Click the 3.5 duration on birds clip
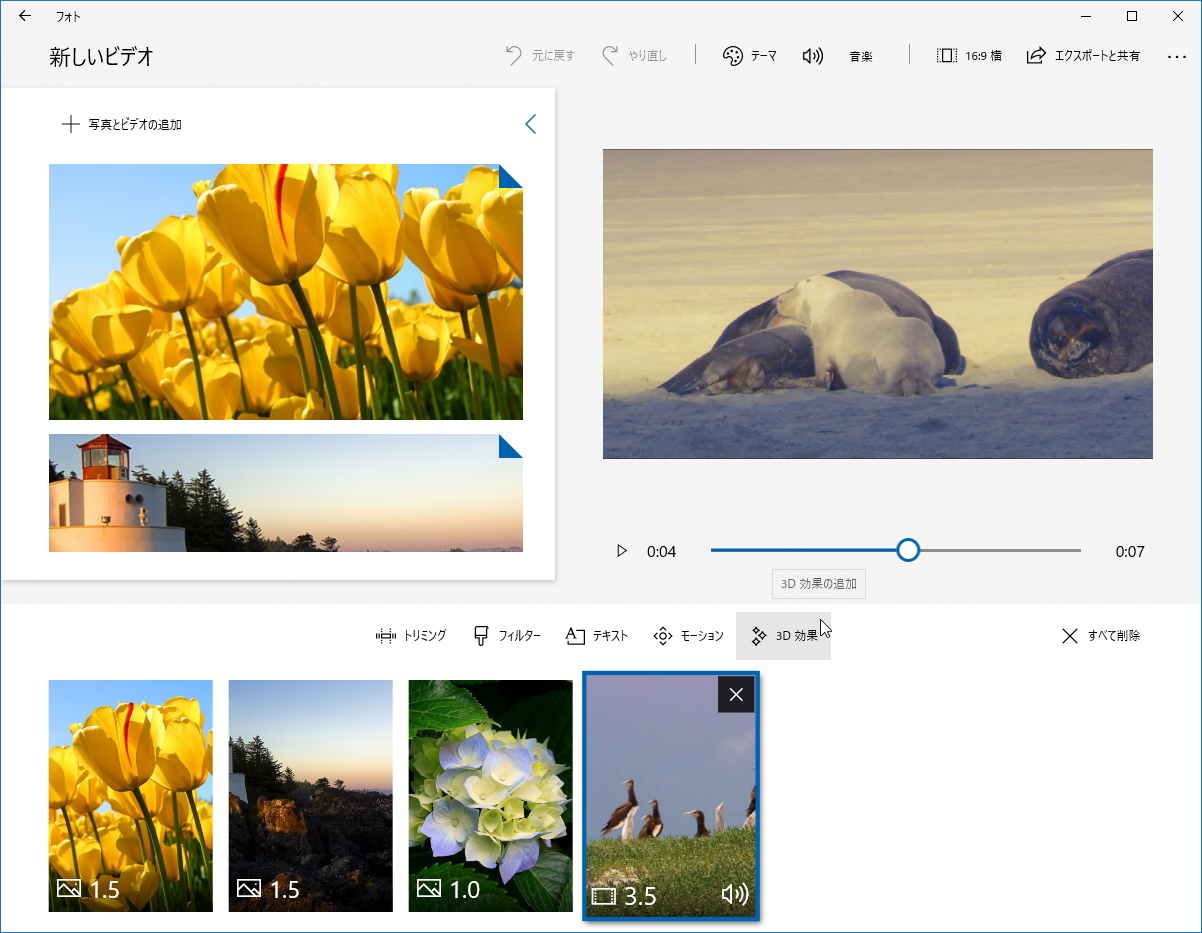The height and width of the screenshot is (933, 1202). tap(640, 896)
